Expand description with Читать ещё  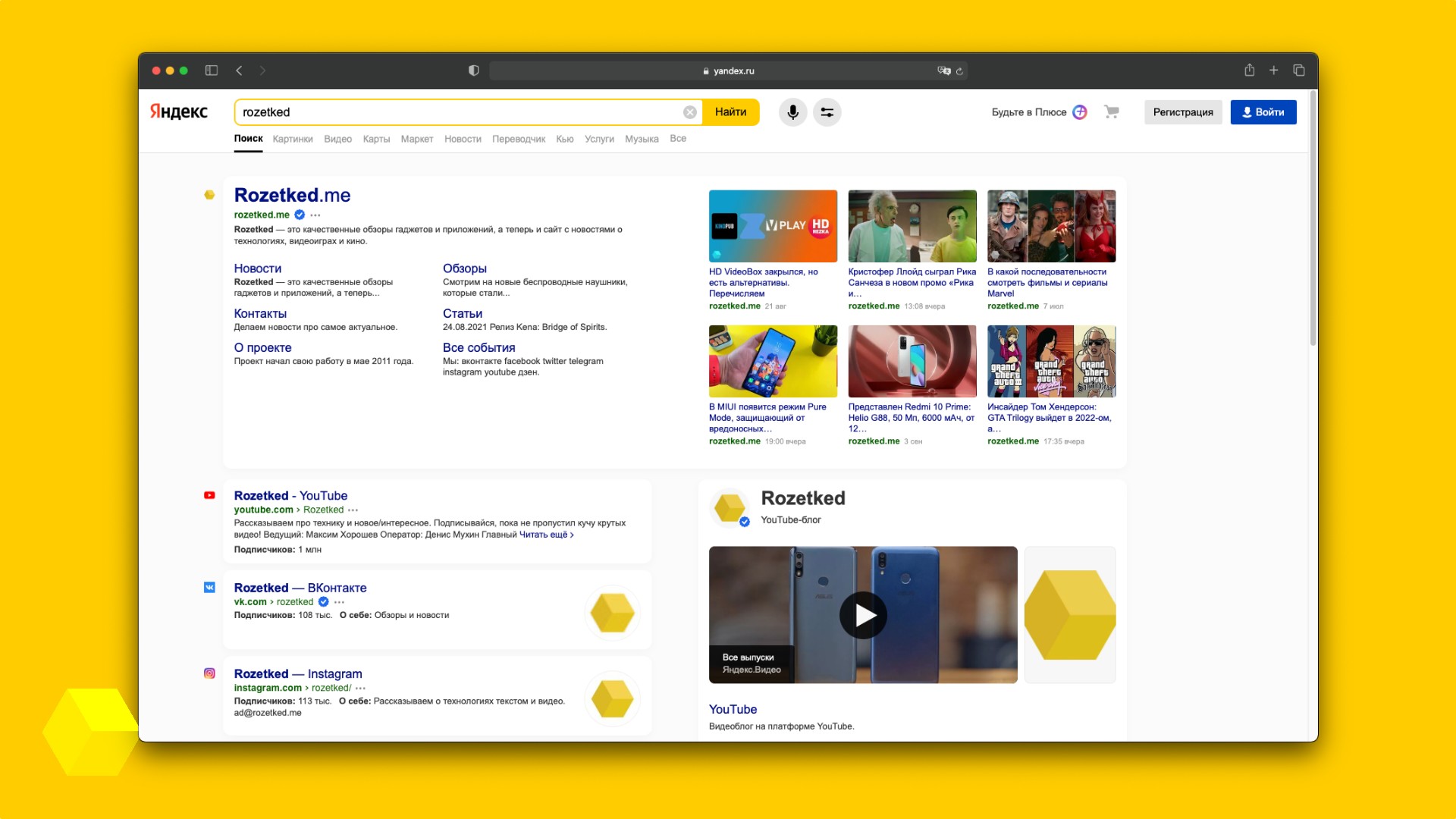546,535
